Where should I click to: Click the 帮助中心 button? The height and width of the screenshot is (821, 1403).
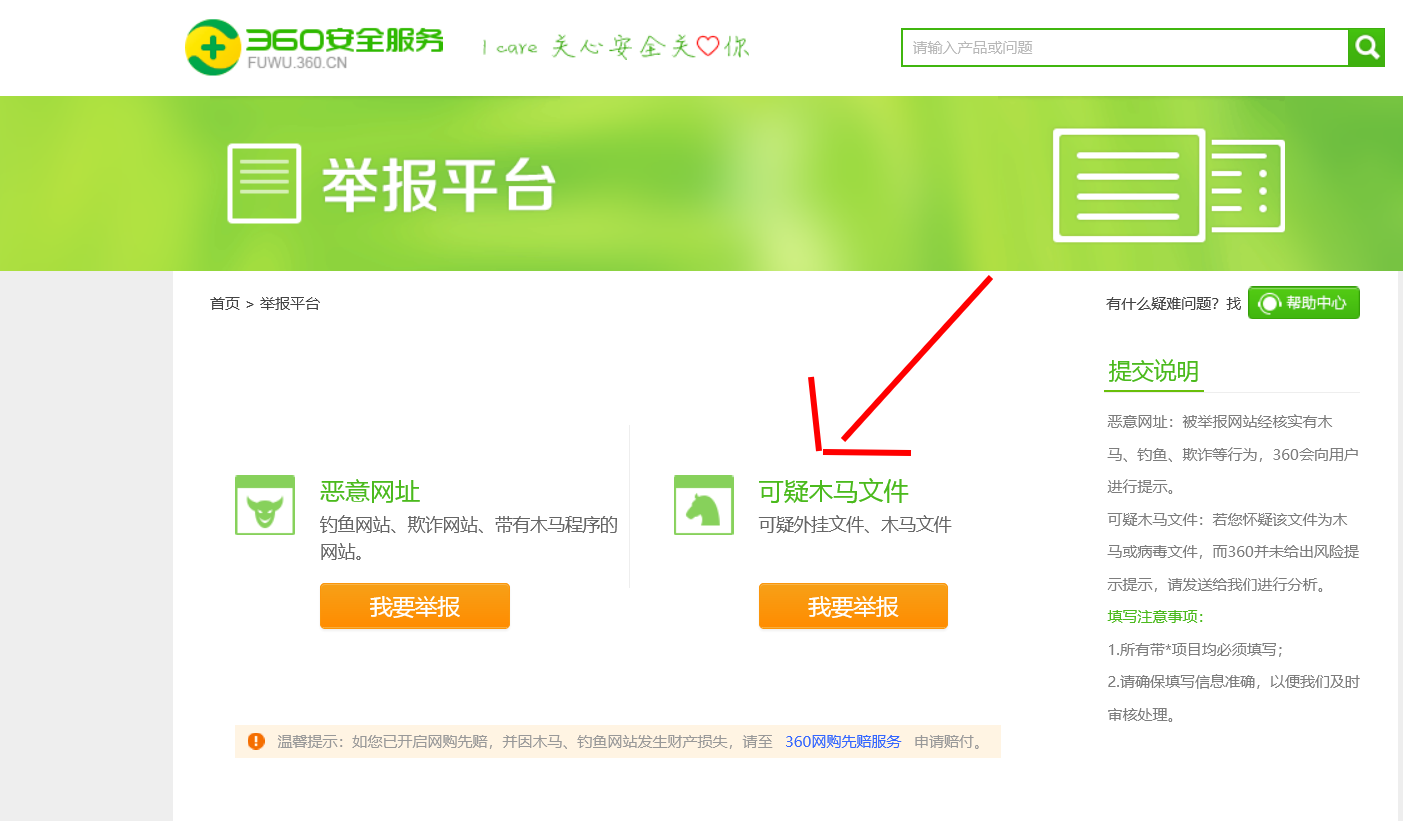(x=1303, y=302)
